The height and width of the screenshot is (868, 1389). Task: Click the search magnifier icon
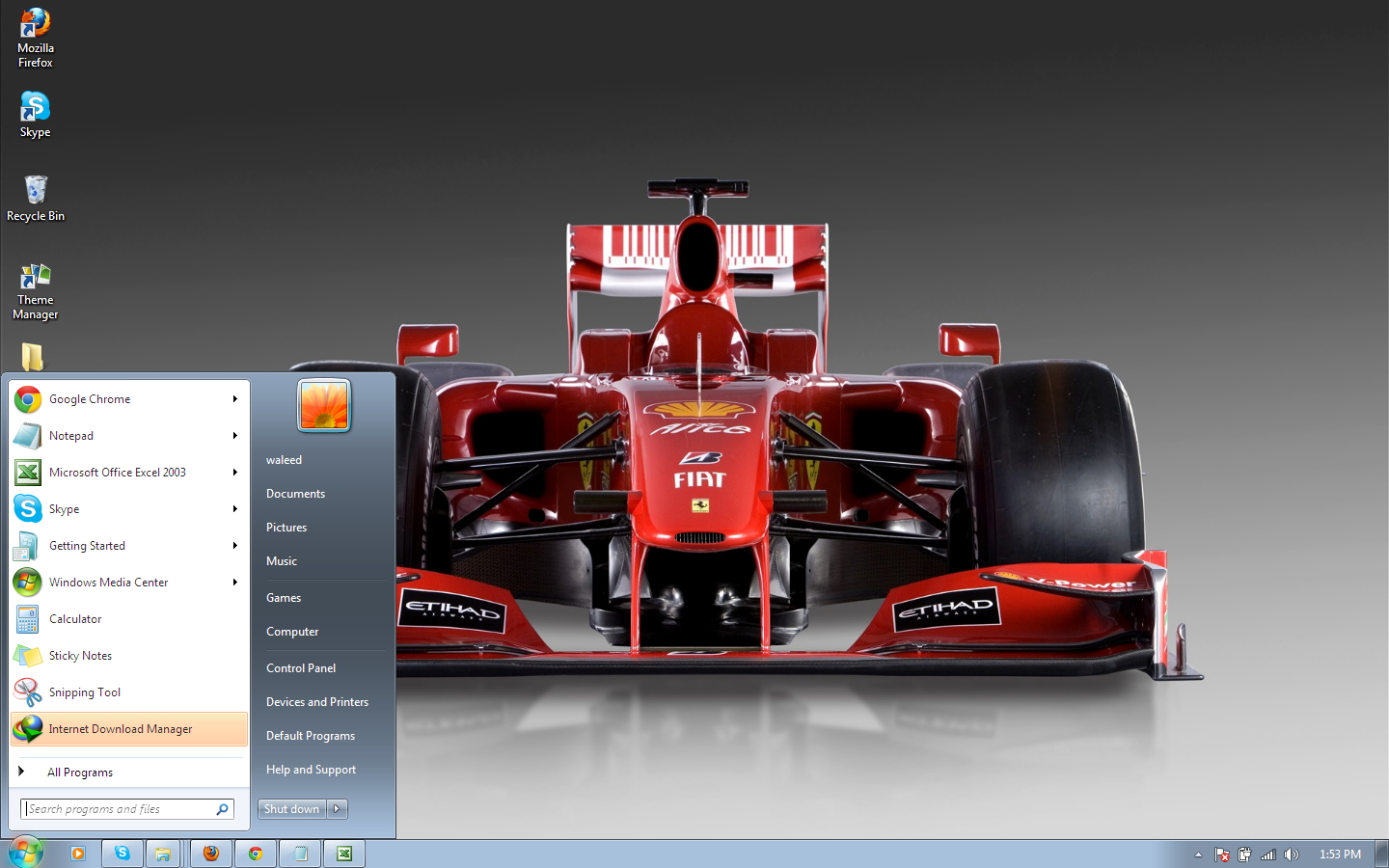pos(223,809)
